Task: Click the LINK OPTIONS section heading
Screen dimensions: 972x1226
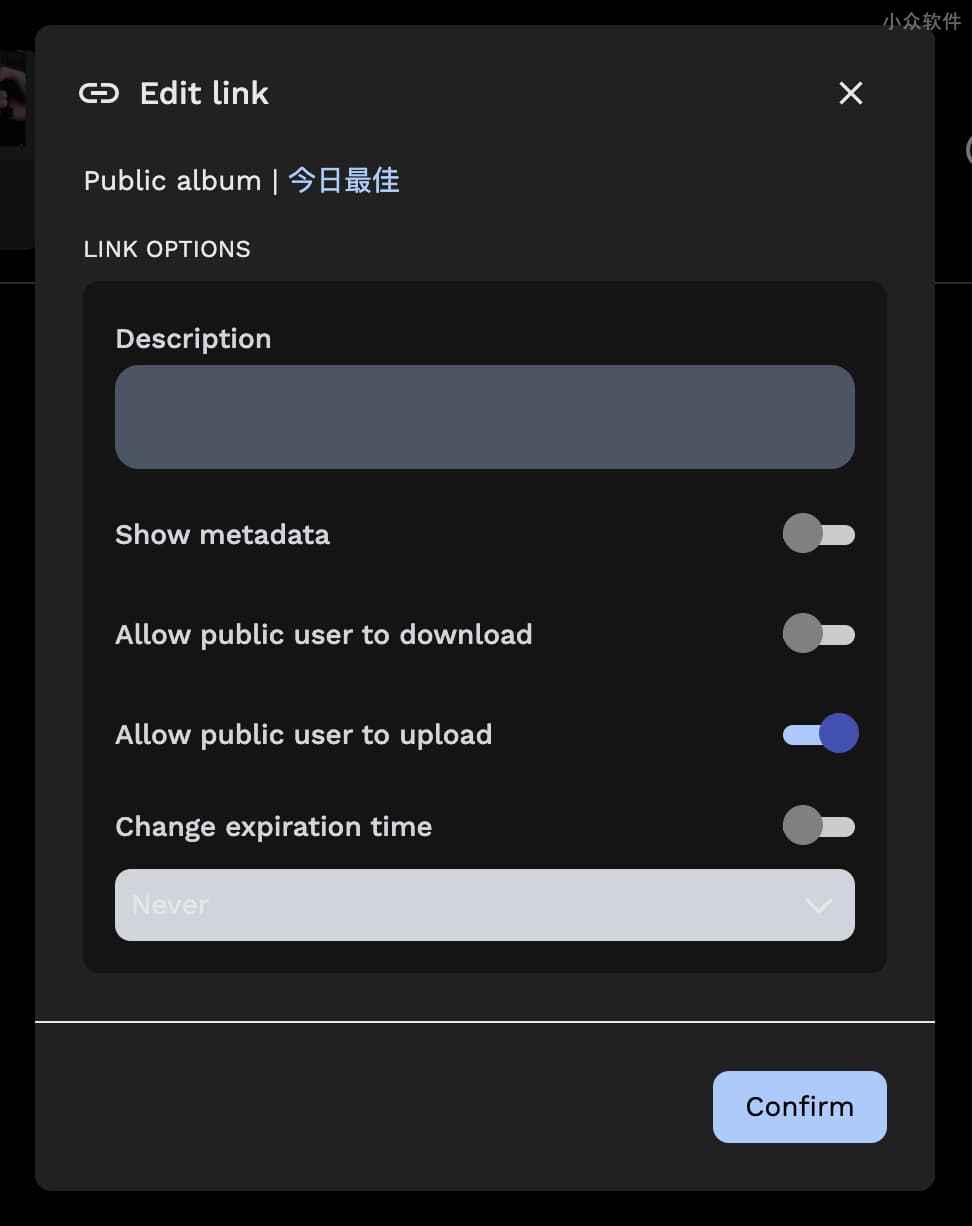Action: tap(167, 249)
